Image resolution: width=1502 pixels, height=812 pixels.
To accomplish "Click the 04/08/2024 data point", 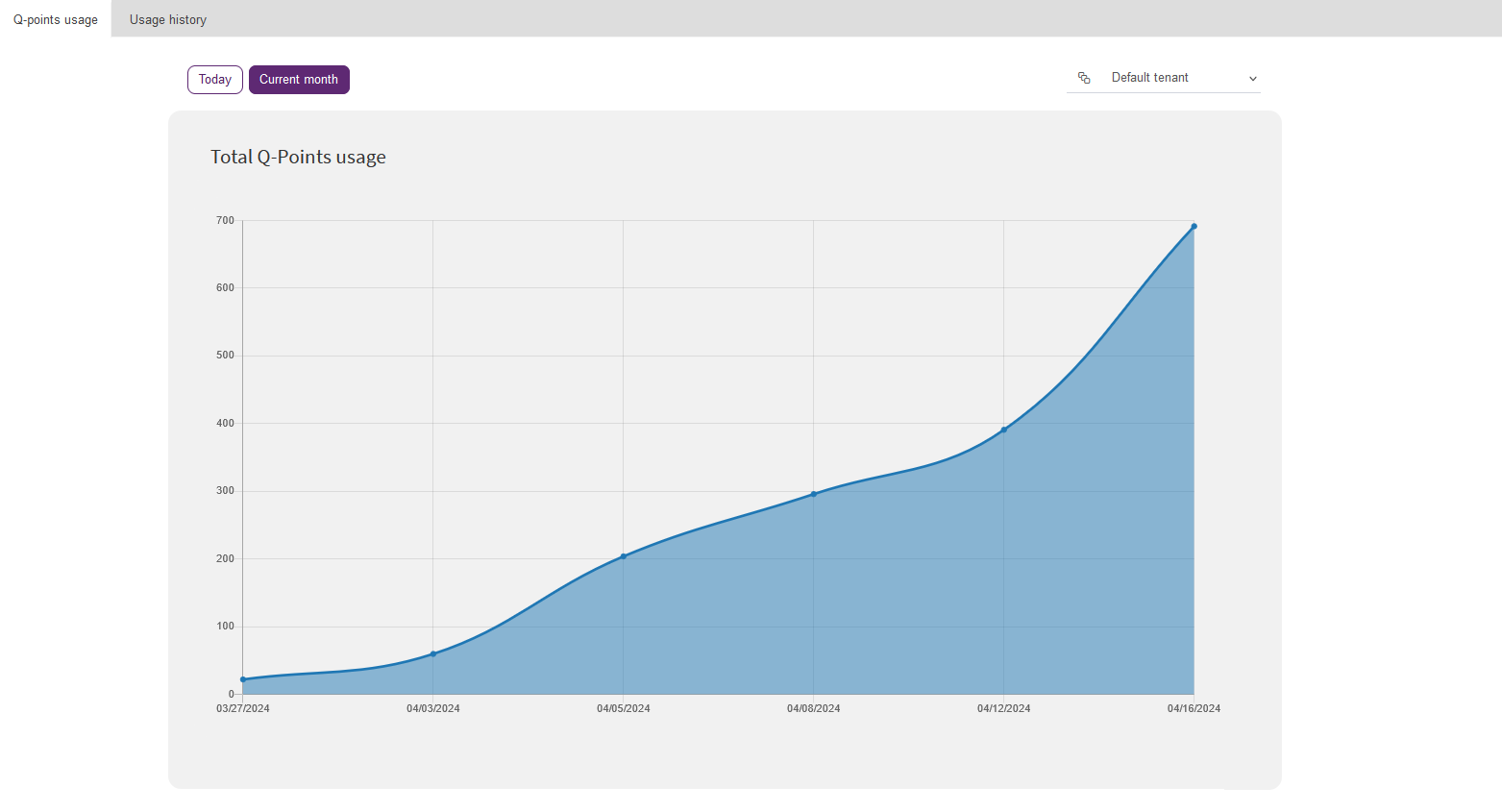I will (x=813, y=494).
